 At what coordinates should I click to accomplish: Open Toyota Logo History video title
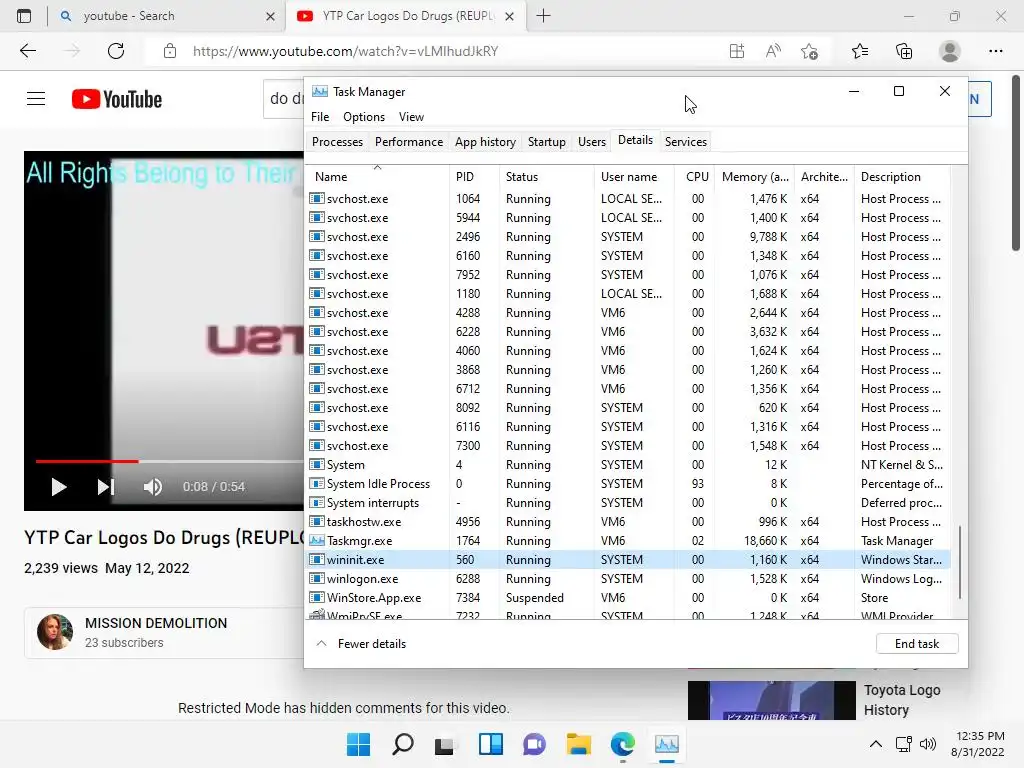click(x=902, y=700)
